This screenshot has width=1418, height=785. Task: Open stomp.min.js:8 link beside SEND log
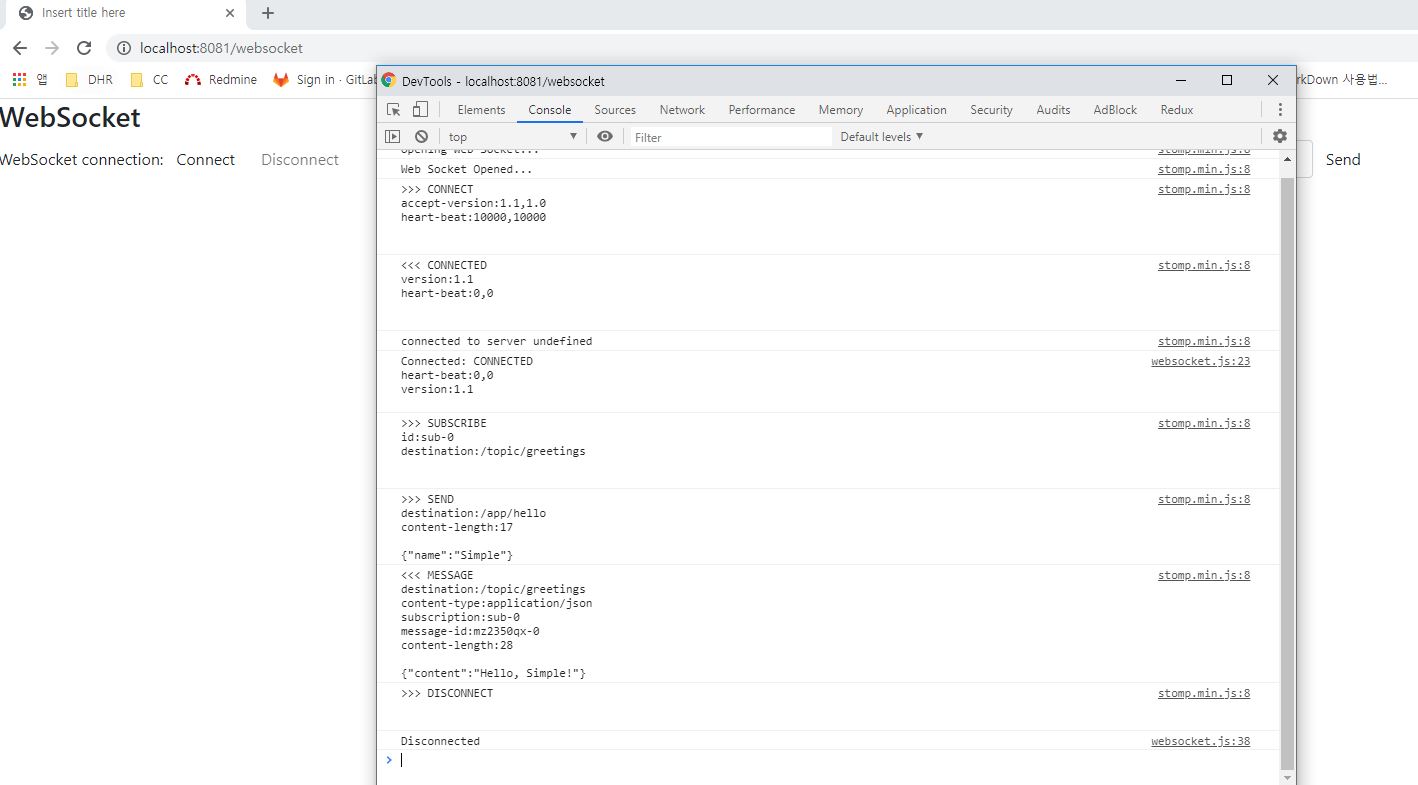point(1204,499)
